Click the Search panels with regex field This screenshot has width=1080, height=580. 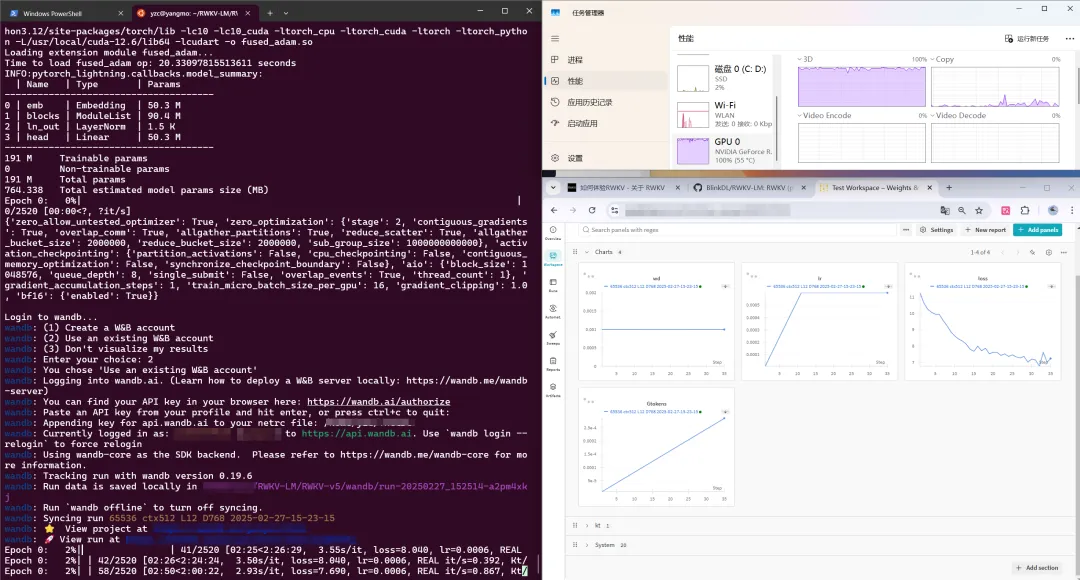click(x=738, y=230)
